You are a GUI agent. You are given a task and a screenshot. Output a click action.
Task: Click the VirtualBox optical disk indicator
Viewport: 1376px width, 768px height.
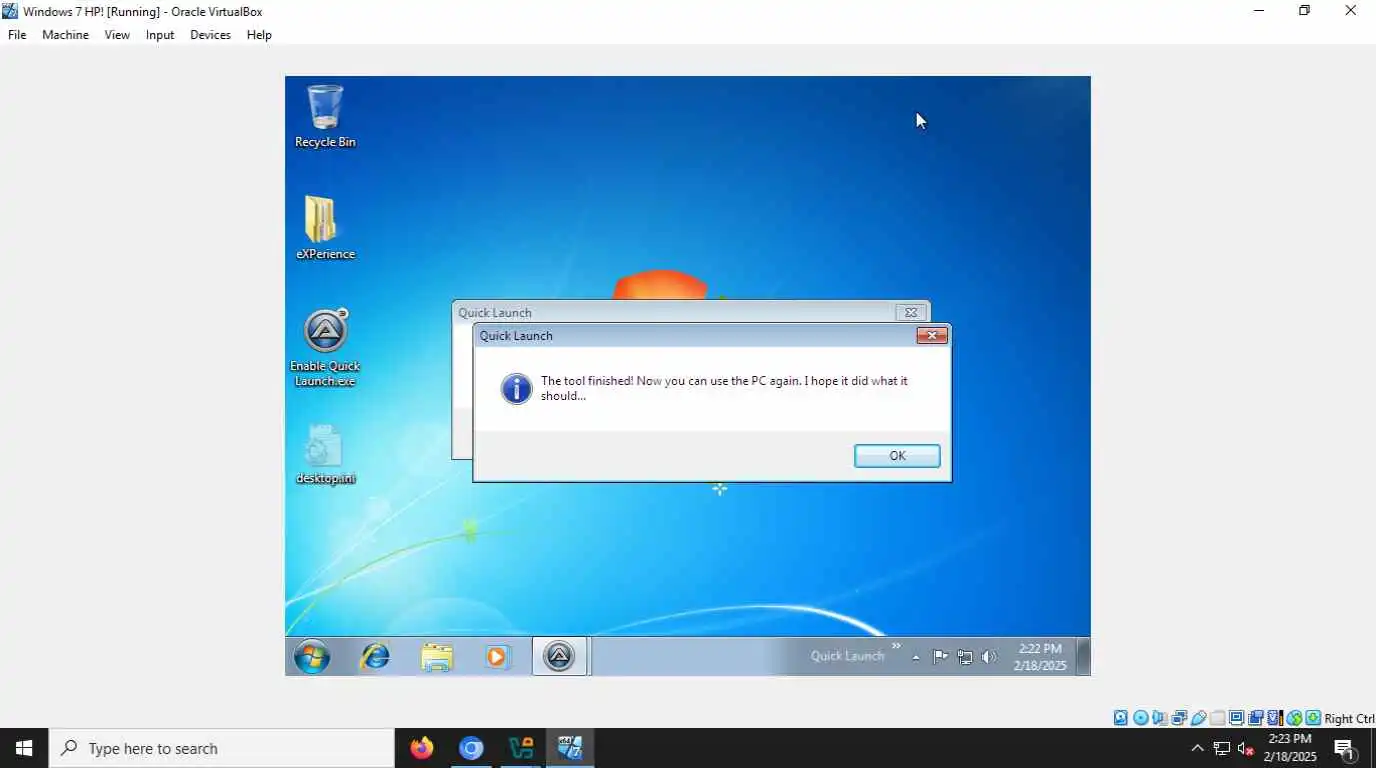1141,718
